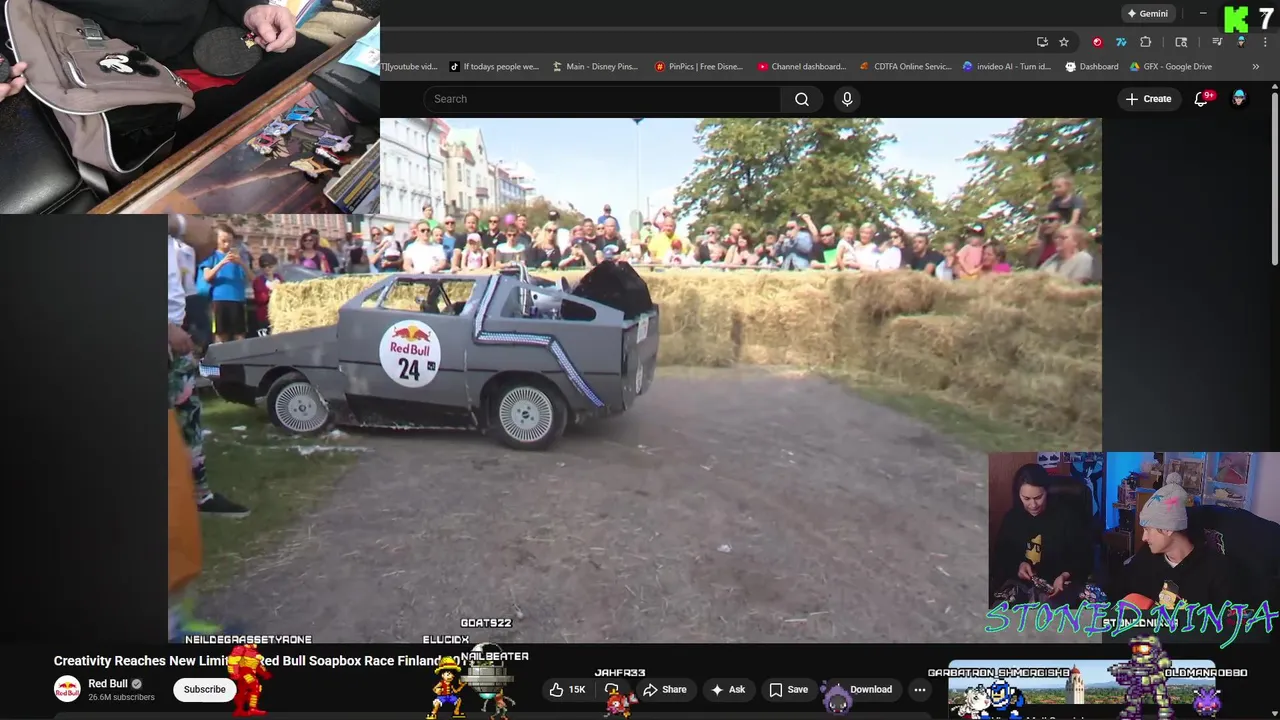Screen dimensions: 1280x720
Task: Open YouTube Create button
Action: click(x=1148, y=99)
